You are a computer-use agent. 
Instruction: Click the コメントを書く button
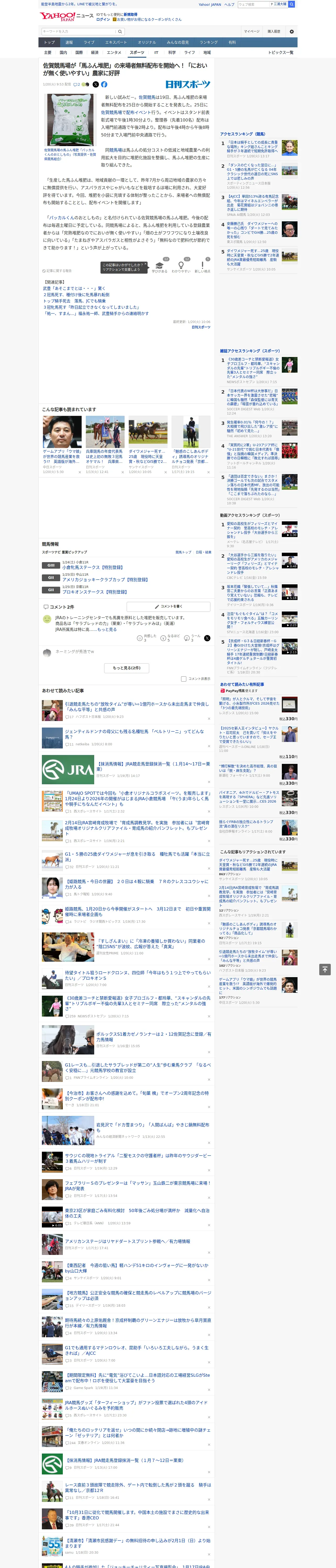pos(168,606)
